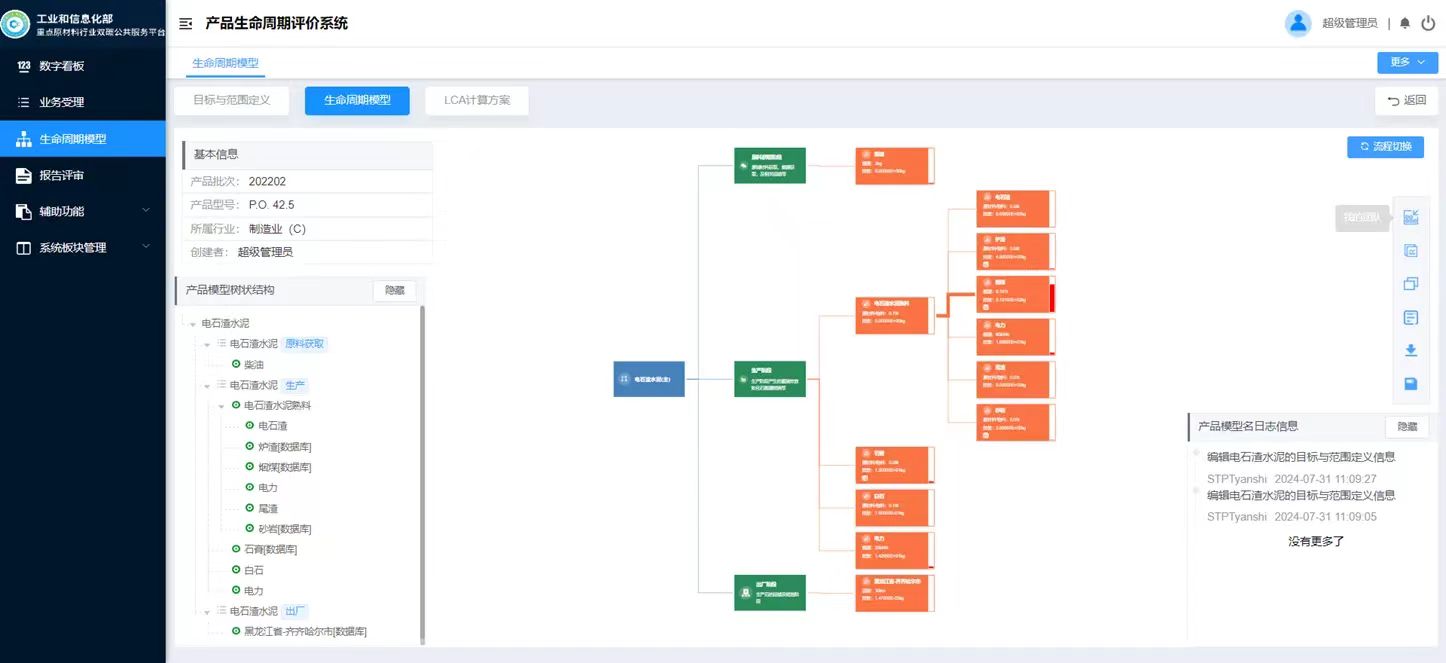Click the overlapping squares copy icon
The width and height of the screenshot is (1446, 663).
click(x=1411, y=284)
